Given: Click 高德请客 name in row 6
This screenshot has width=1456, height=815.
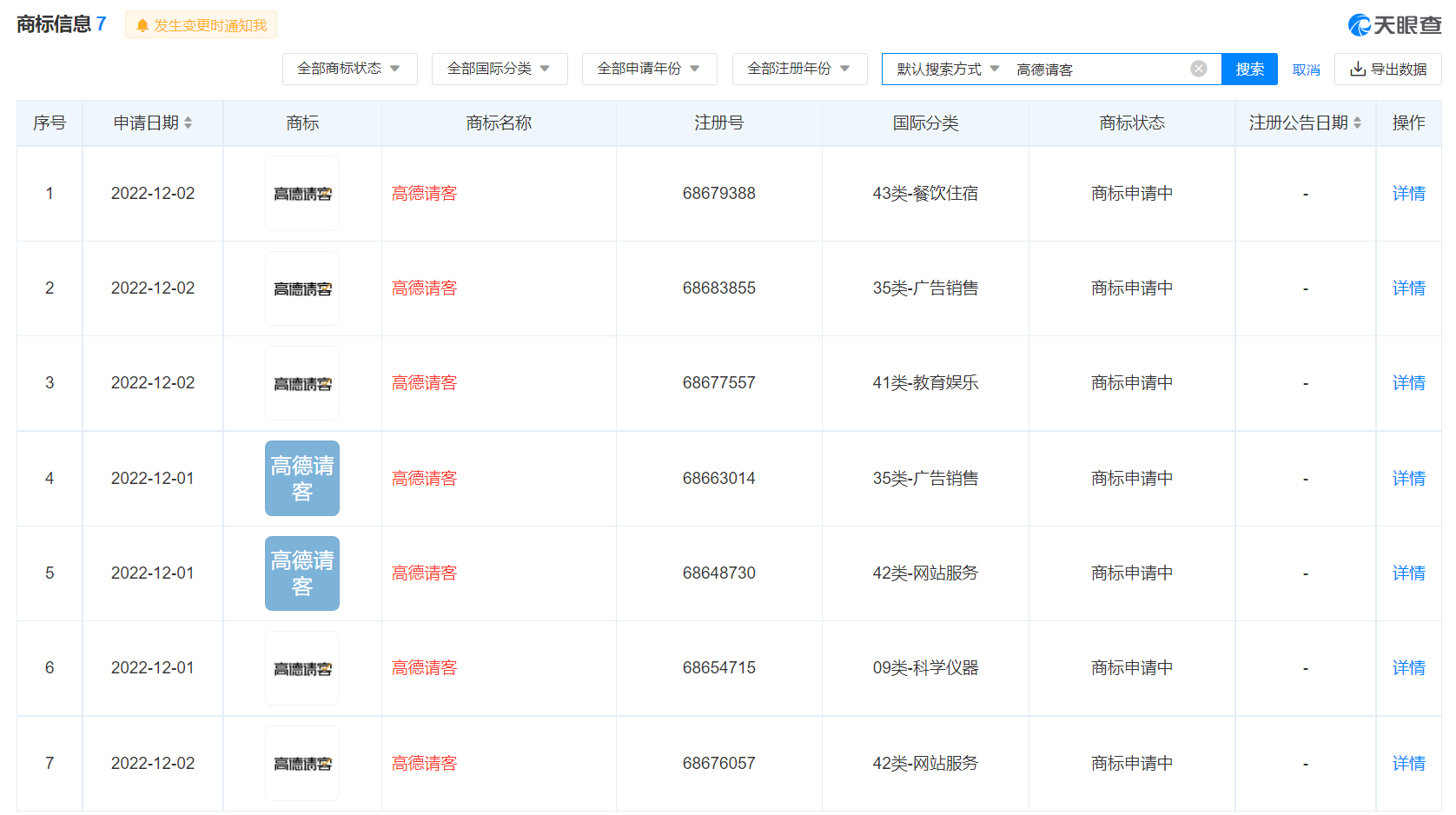Looking at the screenshot, I should click(424, 668).
